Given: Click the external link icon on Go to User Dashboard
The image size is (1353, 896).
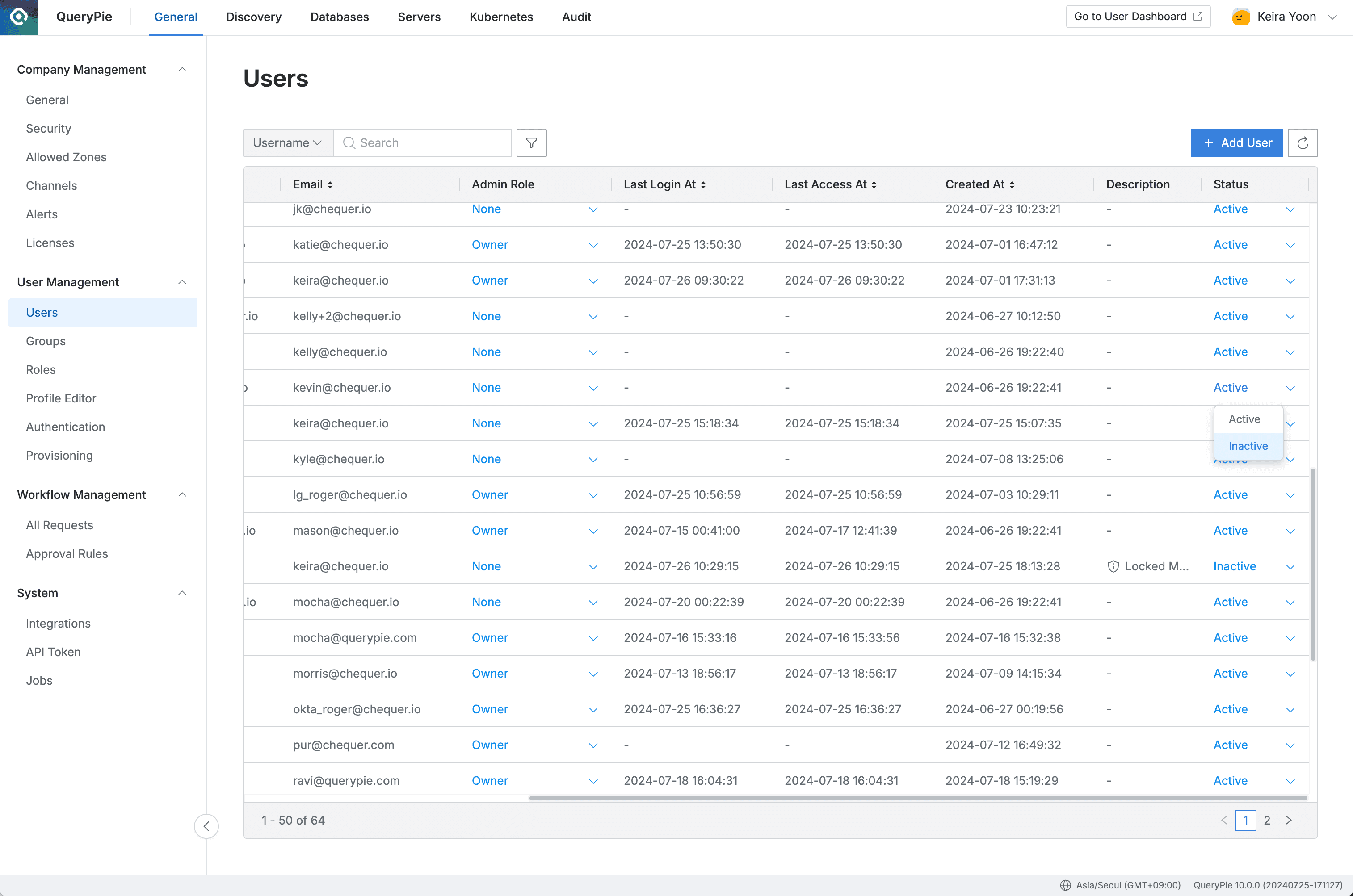Looking at the screenshot, I should click(1197, 16).
